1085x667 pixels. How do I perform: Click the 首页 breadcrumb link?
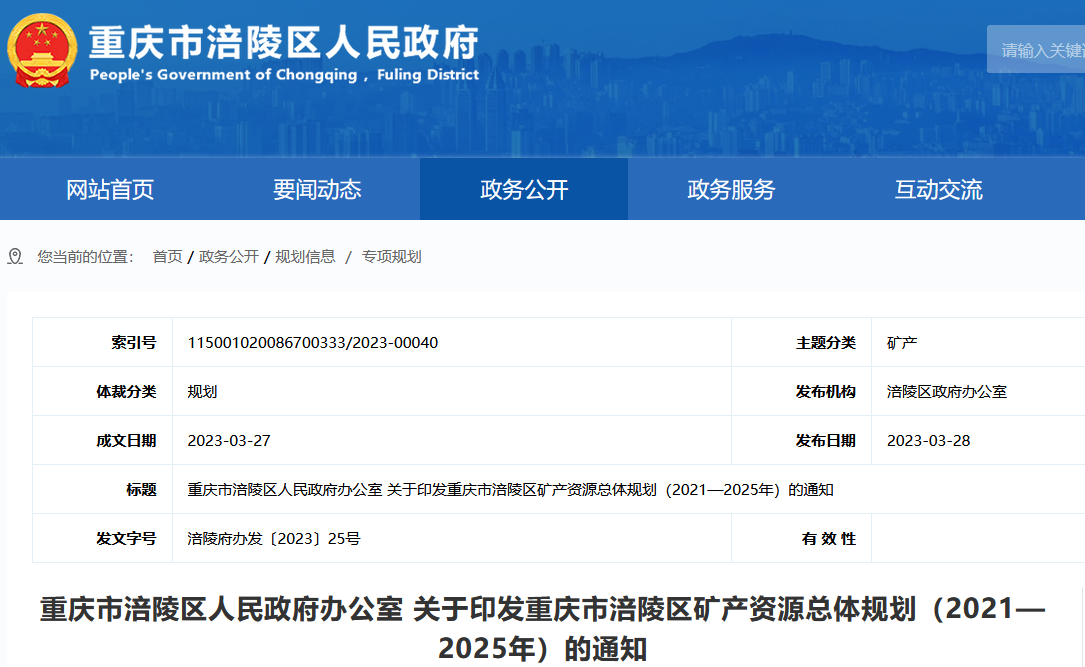(167, 257)
